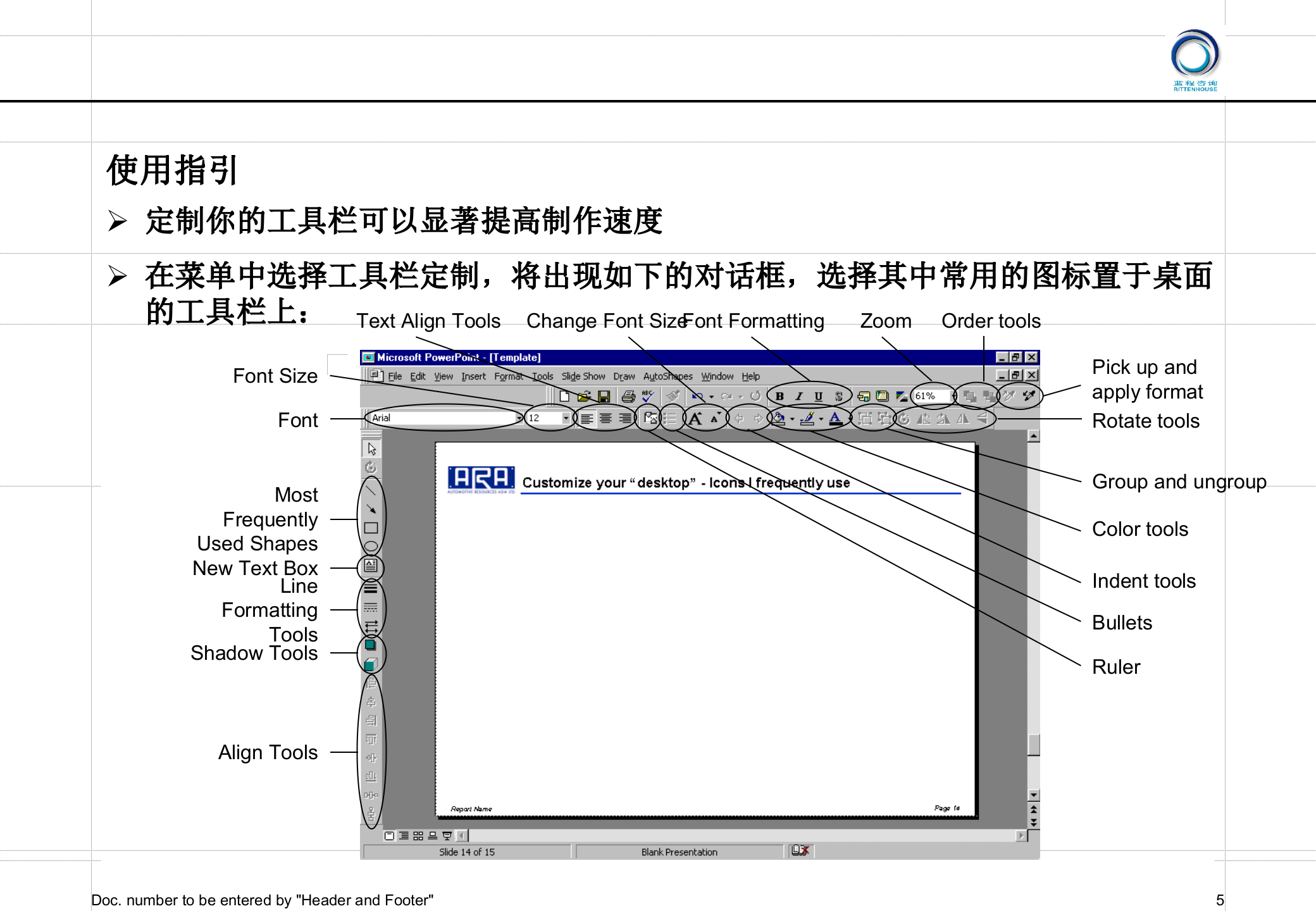This screenshot has height=911, width=1316.
Task: Click the Spelling check icon
Action: 647,395
